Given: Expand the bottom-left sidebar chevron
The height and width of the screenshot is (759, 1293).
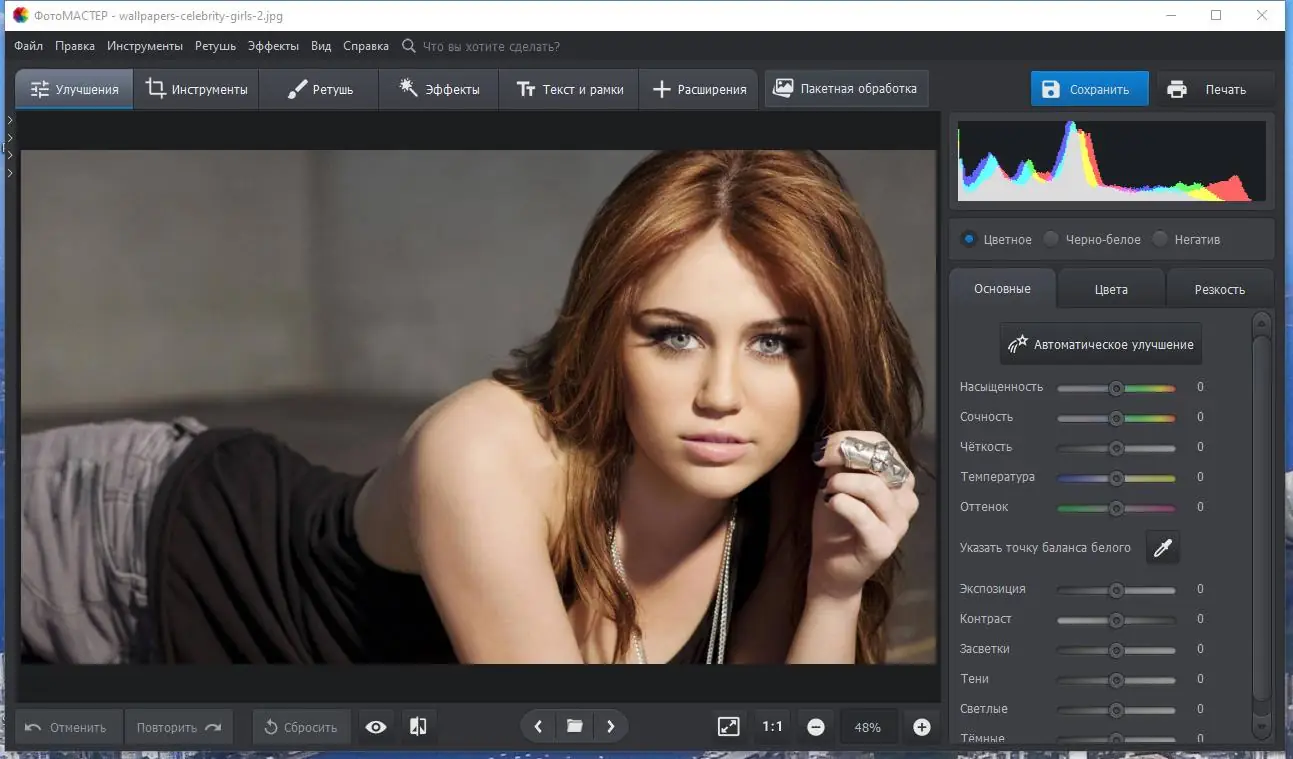Looking at the screenshot, I should (x=9, y=172).
